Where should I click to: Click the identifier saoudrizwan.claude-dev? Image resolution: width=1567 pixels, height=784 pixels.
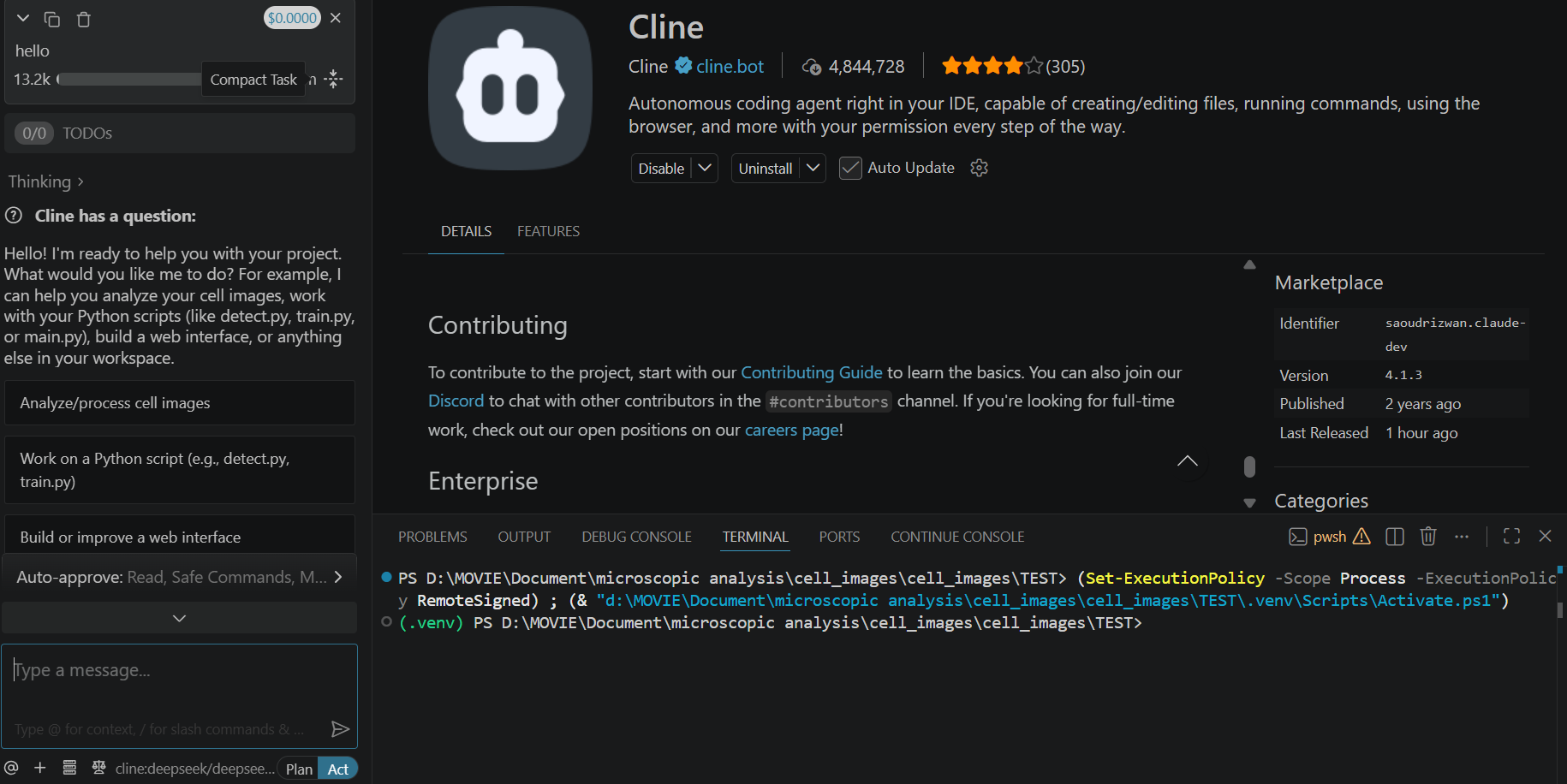pyautogui.click(x=1456, y=335)
